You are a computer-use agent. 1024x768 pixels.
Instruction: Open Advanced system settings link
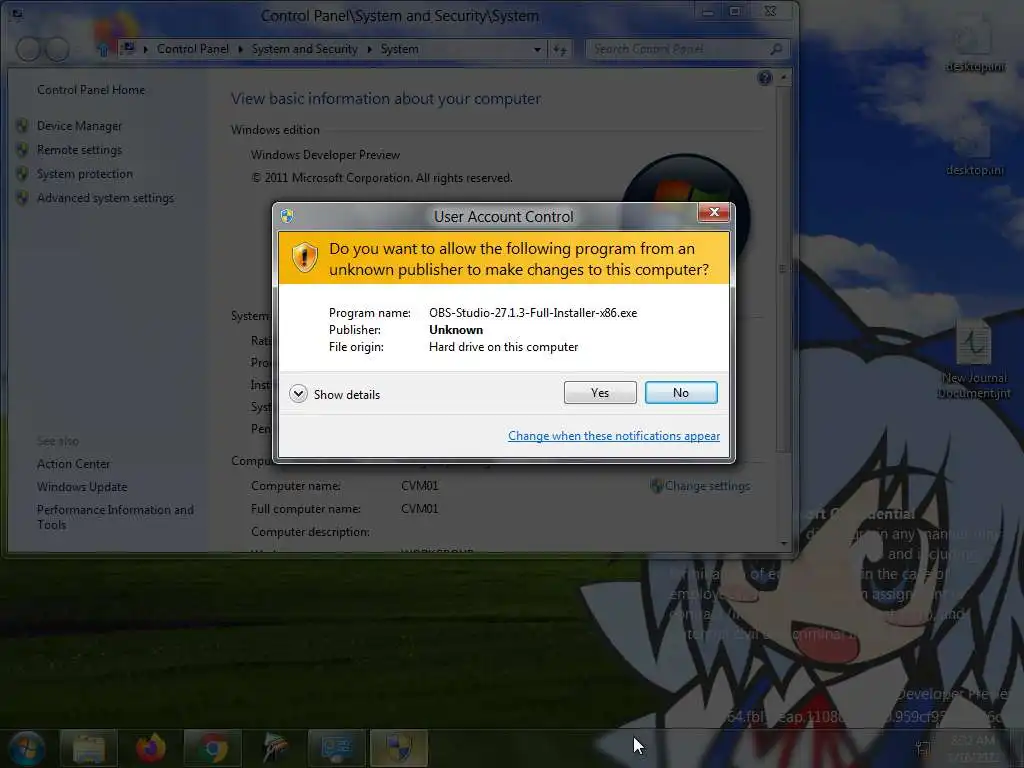[x=105, y=198]
